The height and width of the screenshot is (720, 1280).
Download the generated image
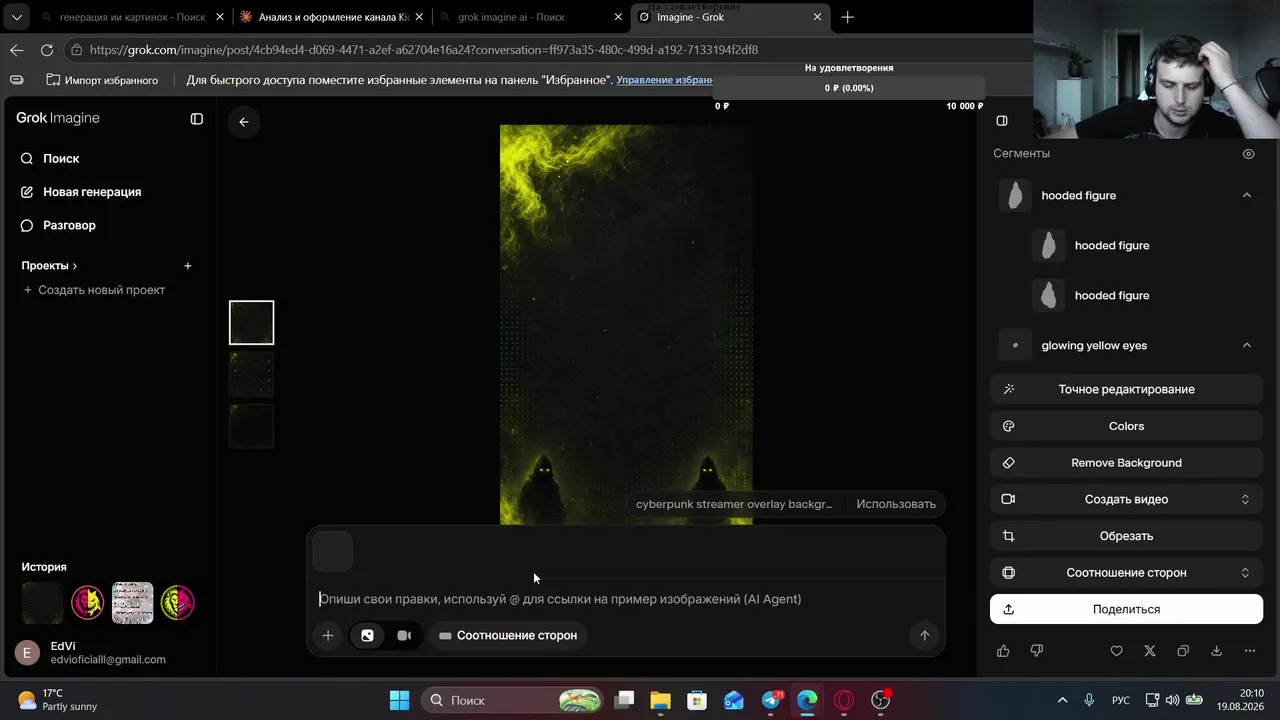click(x=1216, y=651)
